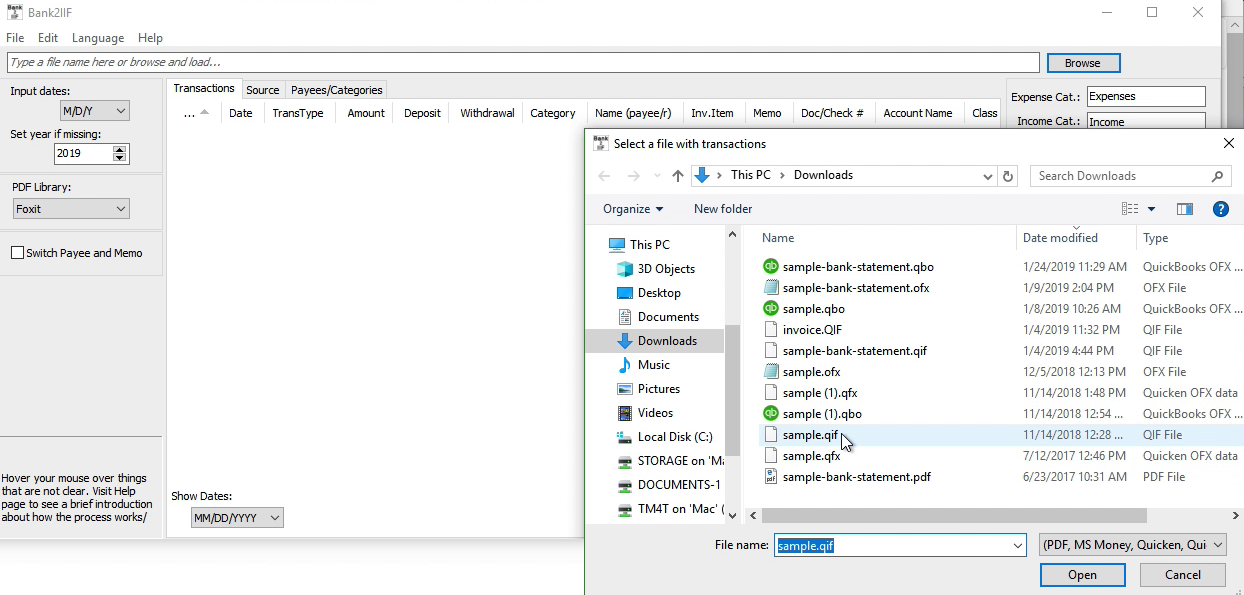Refresh the Downloads folder listing
Viewport: 1244px width, 595px height.
pyautogui.click(x=1008, y=176)
